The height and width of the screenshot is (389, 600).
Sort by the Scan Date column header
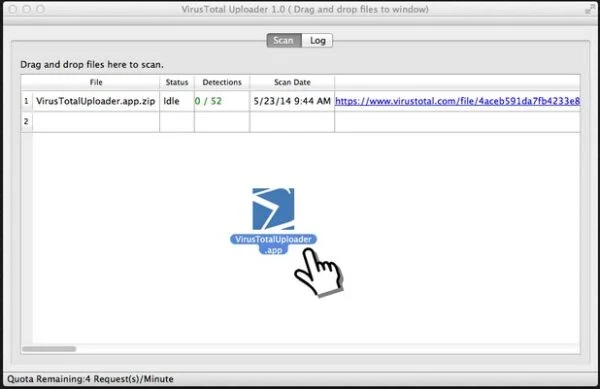tap(292, 82)
